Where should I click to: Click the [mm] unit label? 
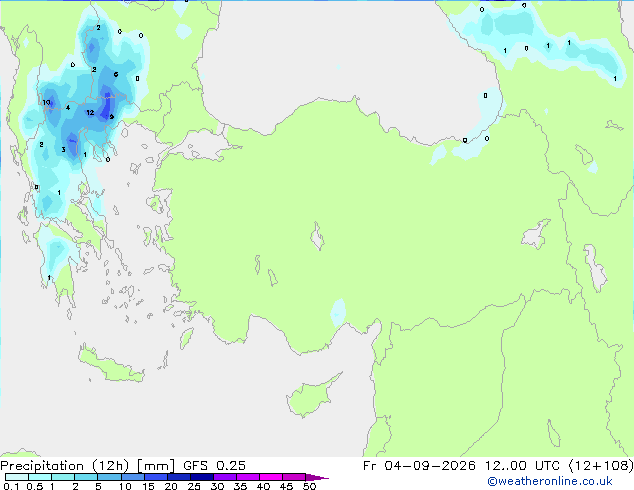[156, 466]
